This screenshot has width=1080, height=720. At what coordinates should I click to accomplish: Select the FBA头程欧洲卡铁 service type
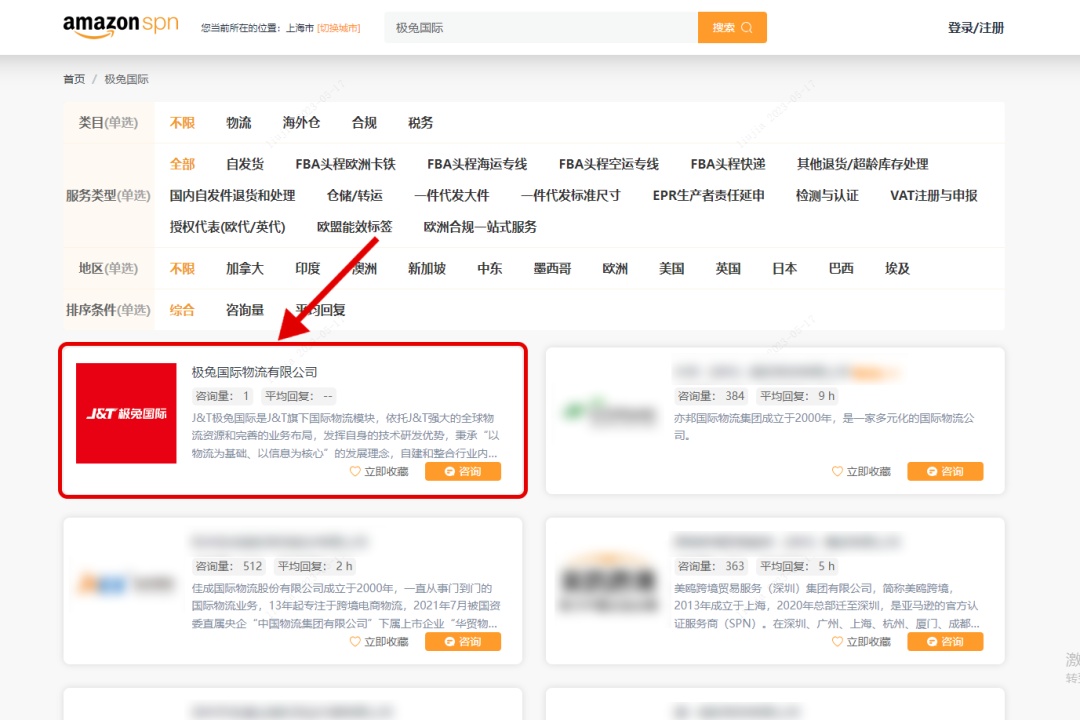point(345,164)
